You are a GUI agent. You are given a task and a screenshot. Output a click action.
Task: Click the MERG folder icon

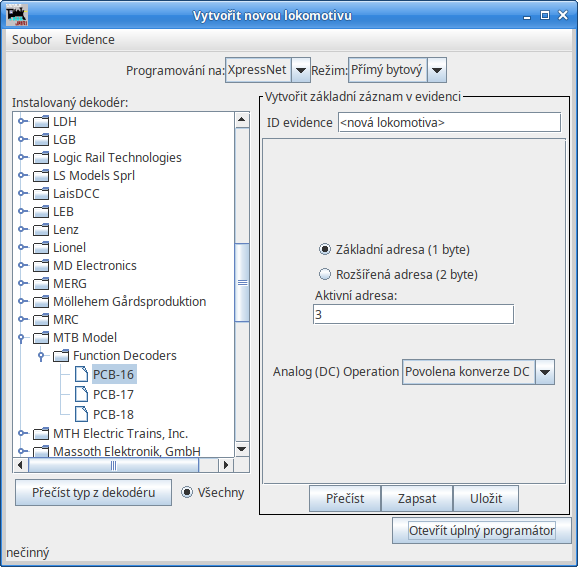[x=41, y=284]
